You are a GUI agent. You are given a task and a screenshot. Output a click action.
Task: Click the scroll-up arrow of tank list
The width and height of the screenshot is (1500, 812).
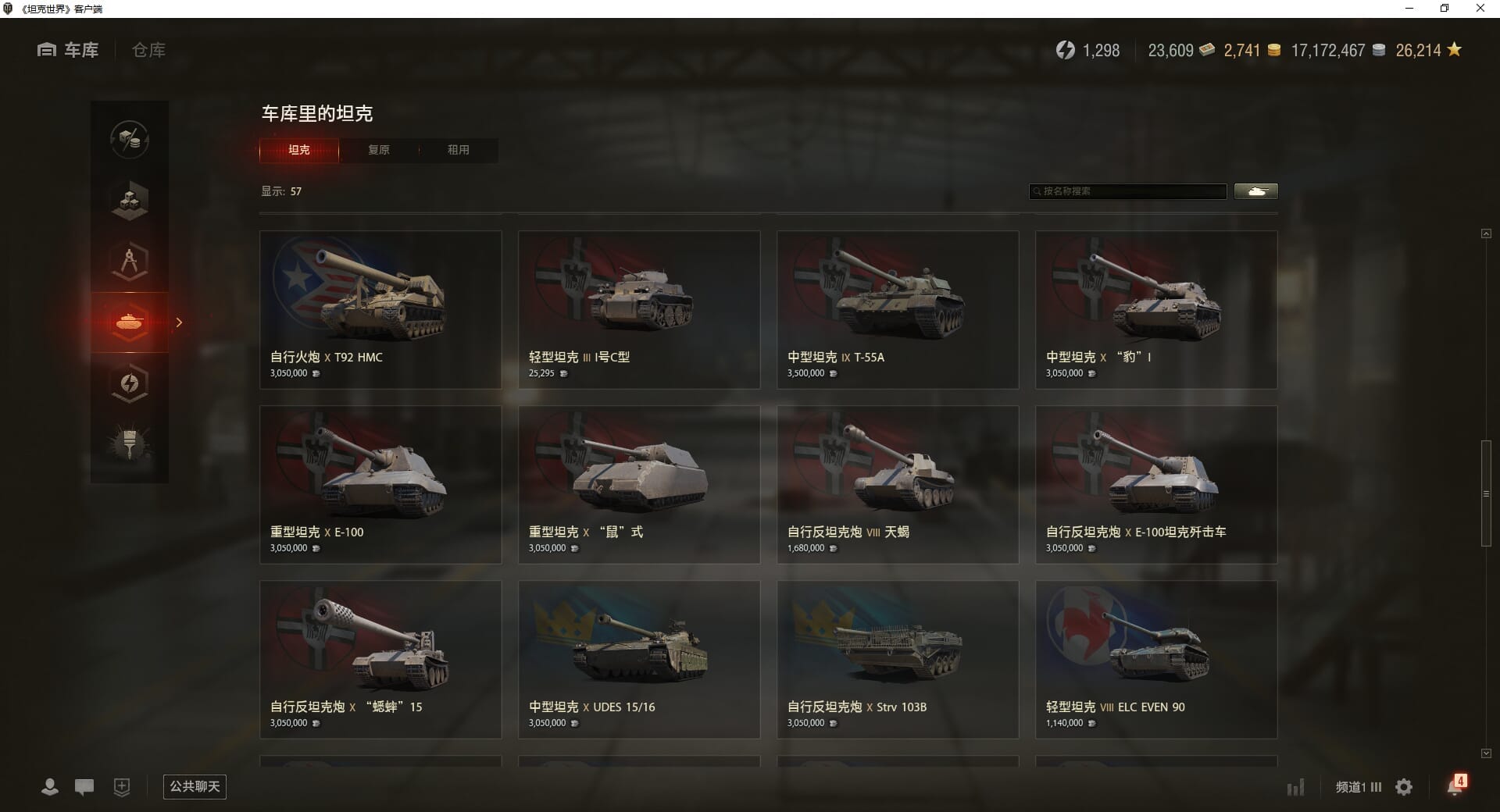click(x=1486, y=233)
